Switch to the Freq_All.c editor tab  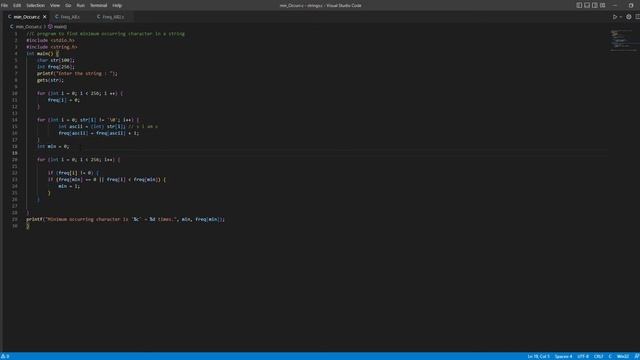70,17
